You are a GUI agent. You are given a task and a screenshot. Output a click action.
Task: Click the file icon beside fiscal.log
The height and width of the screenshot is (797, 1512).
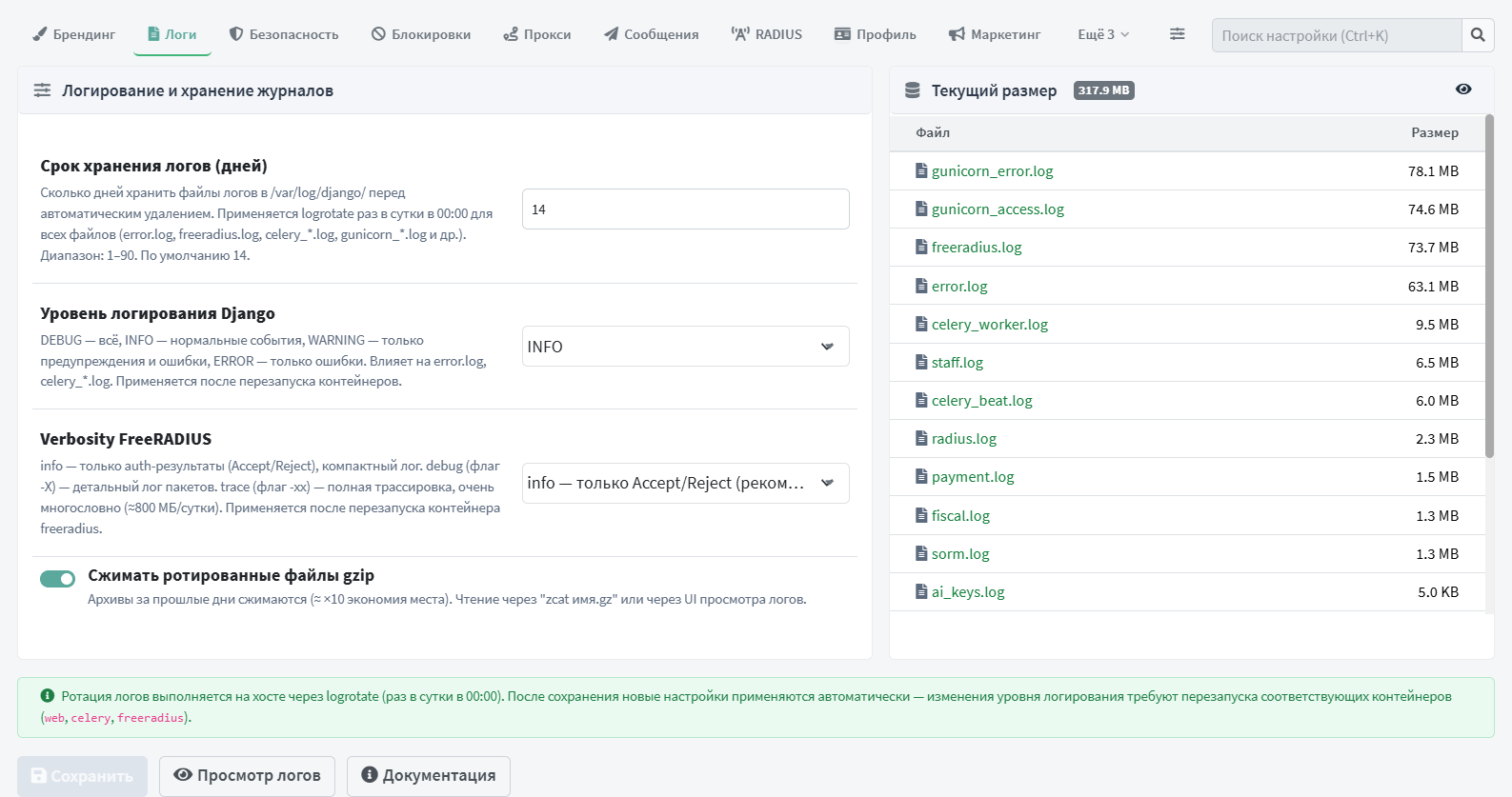click(x=921, y=516)
